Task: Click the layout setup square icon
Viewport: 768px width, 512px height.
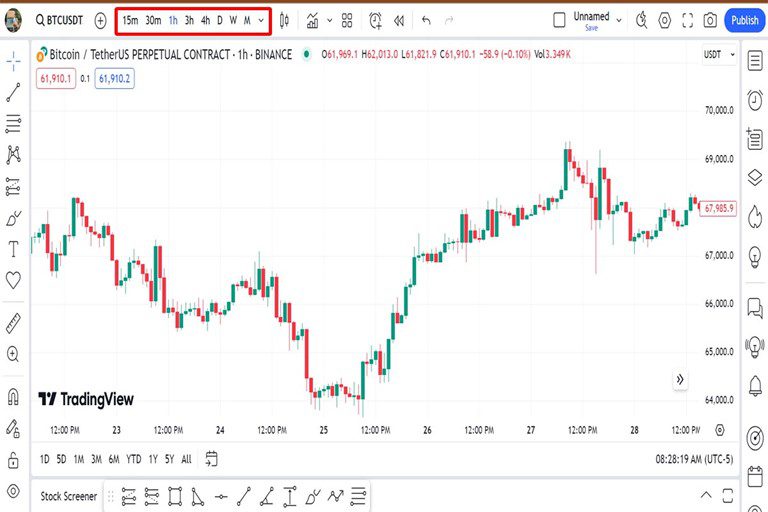Action: (559, 20)
